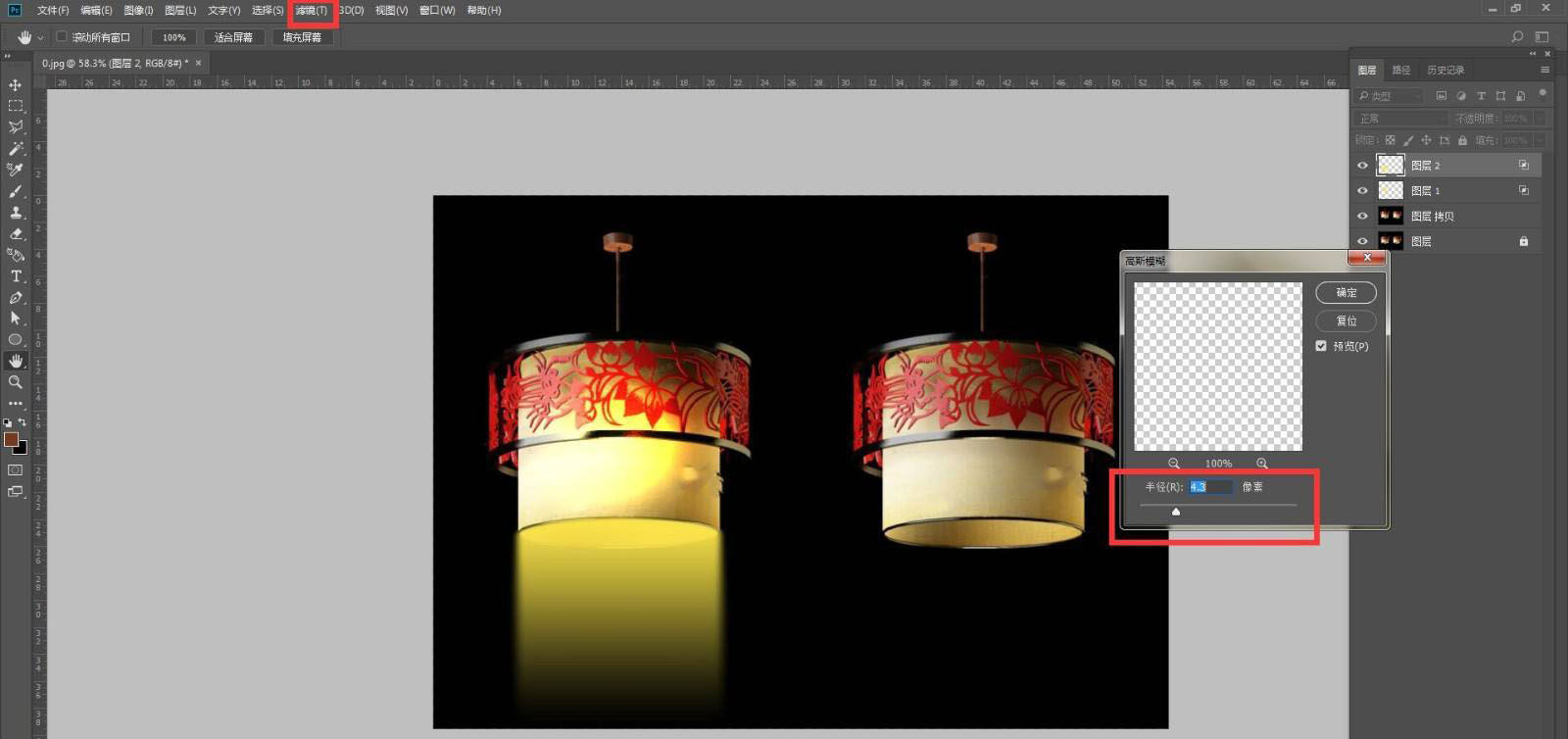This screenshot has width=1568, height=739.
Task: Hide the 图层 2 layer visibility eye
Action: 1362,166
